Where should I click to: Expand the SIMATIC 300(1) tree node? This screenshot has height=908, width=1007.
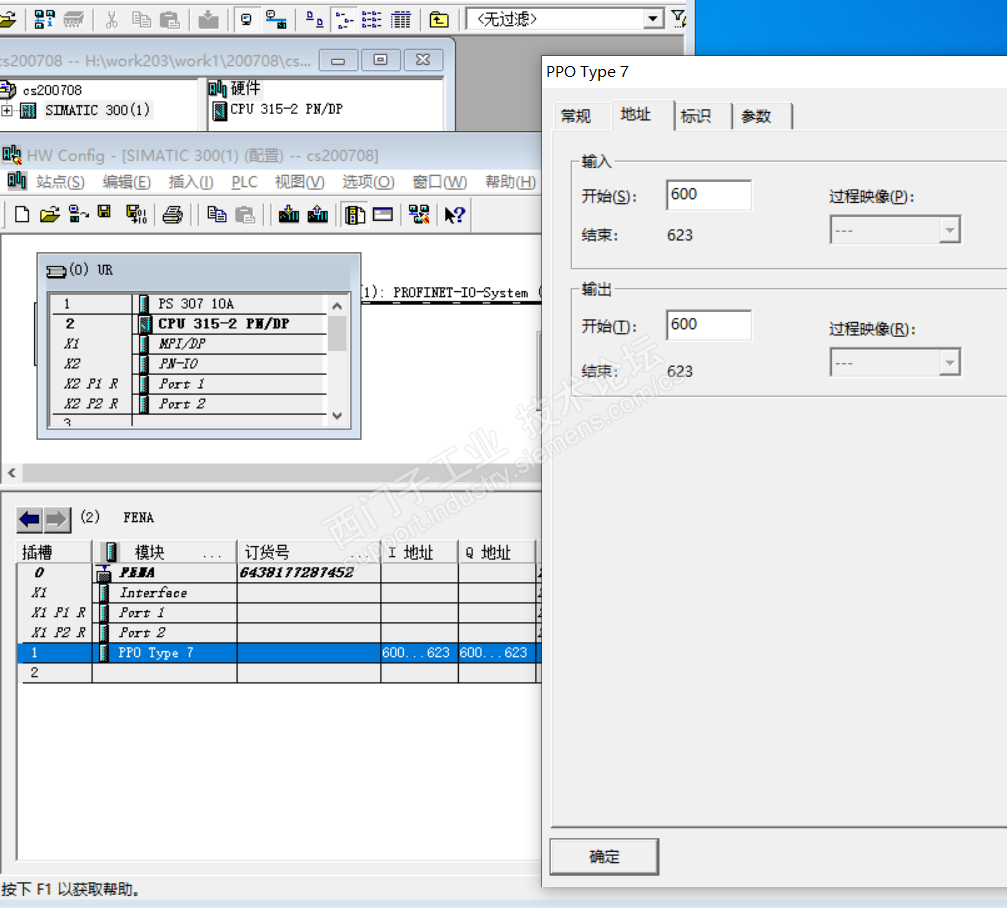(x=6, y=110)
